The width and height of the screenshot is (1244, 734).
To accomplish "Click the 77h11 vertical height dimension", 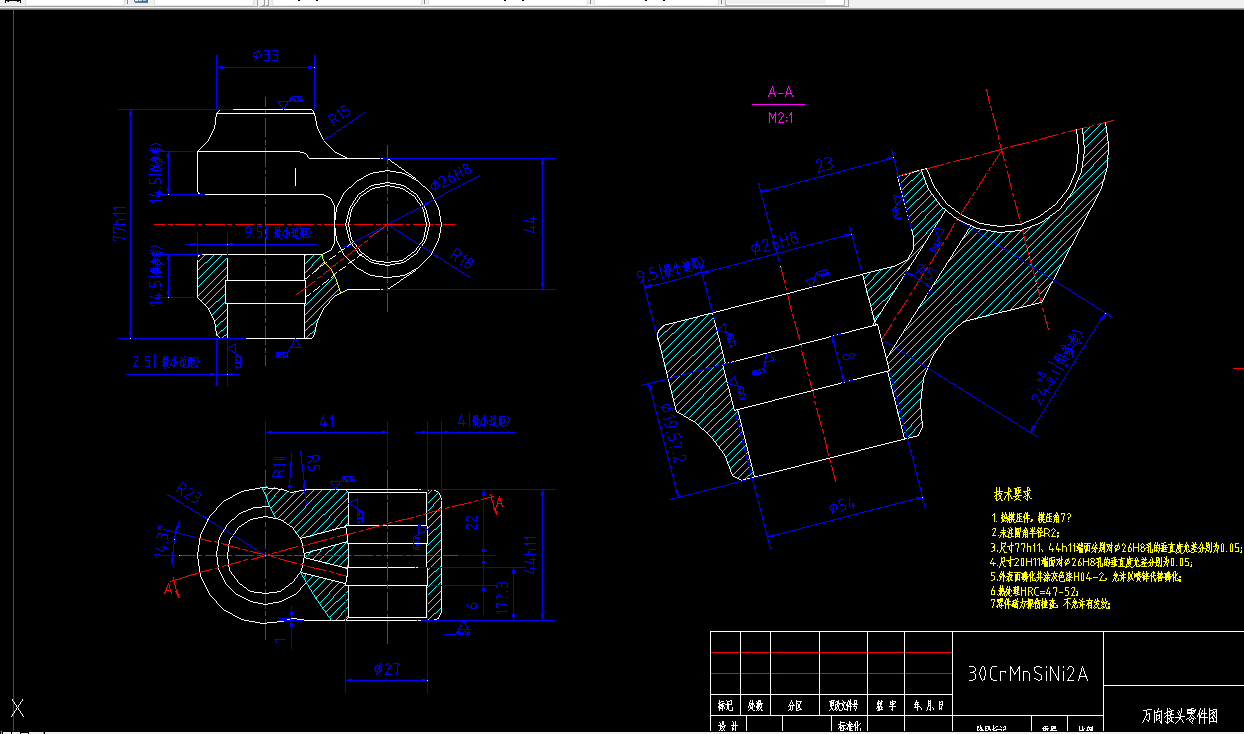I will [x=121, y=225].
